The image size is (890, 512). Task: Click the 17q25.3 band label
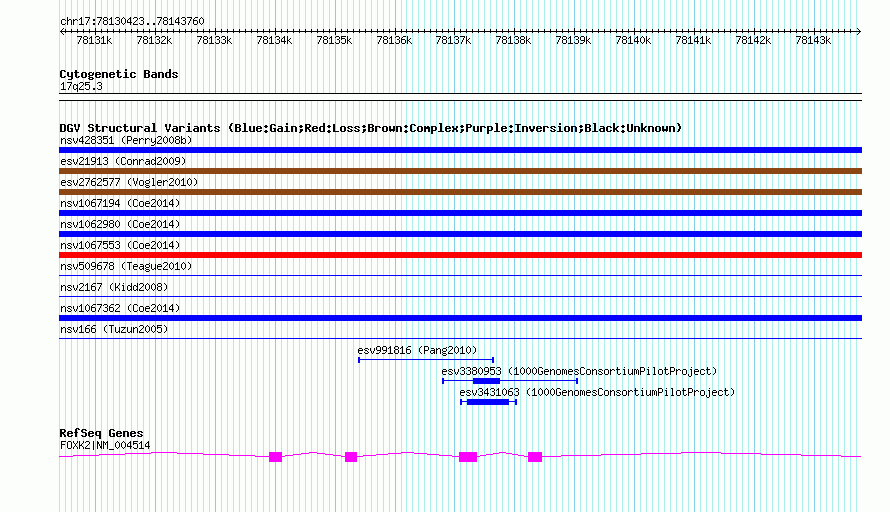(x=81, y=87)
